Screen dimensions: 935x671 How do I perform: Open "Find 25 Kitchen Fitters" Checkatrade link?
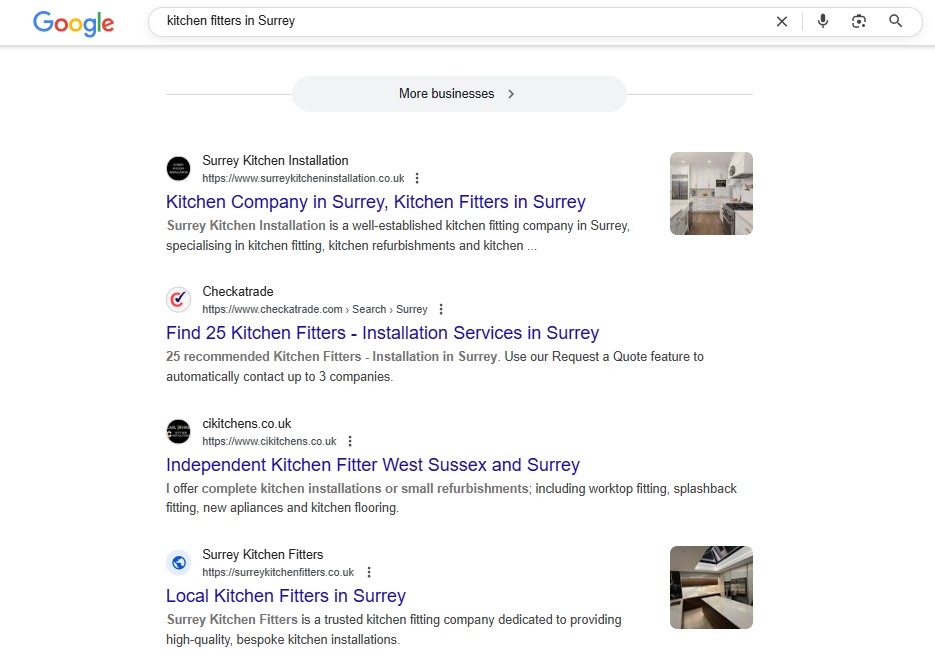click(x=382, y=333)
